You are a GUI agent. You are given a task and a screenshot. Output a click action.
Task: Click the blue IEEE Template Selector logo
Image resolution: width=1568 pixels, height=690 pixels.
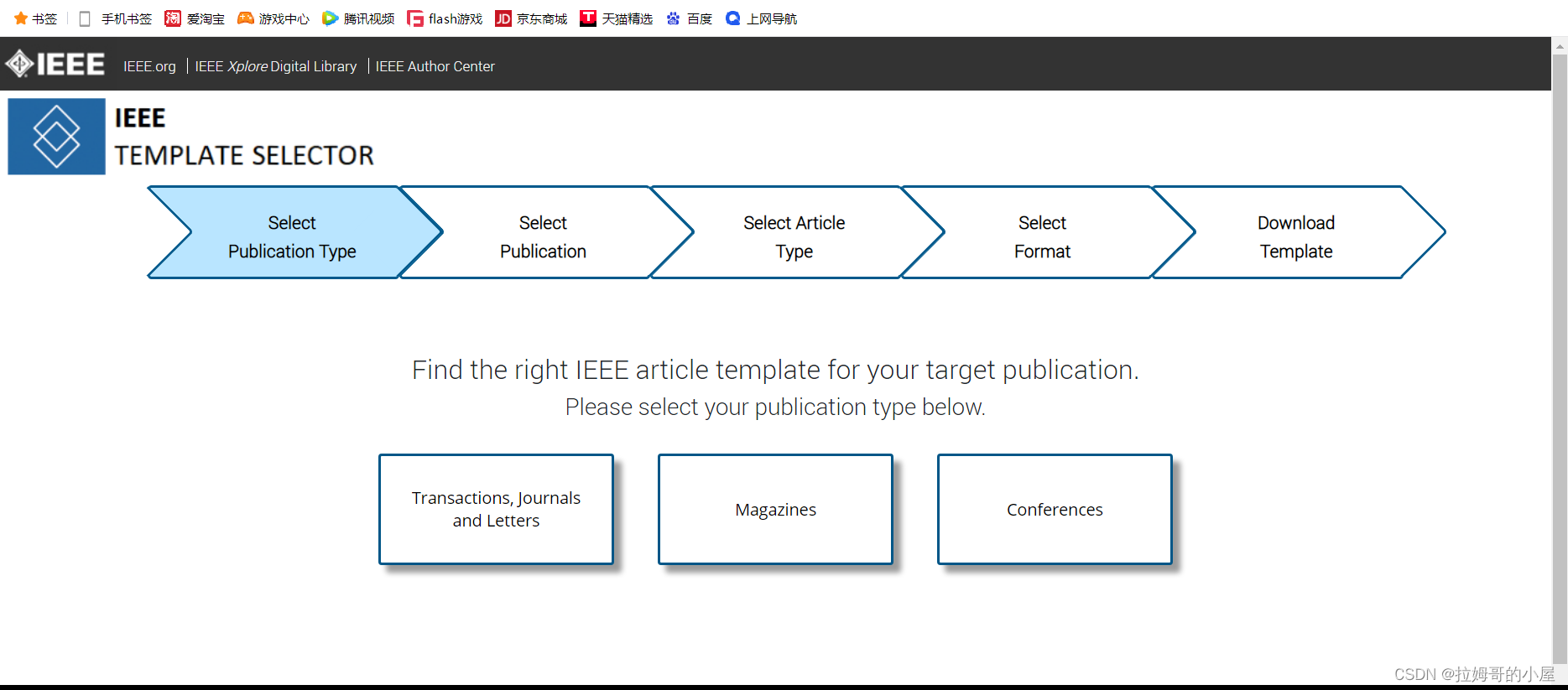click(x=56, y=137)
